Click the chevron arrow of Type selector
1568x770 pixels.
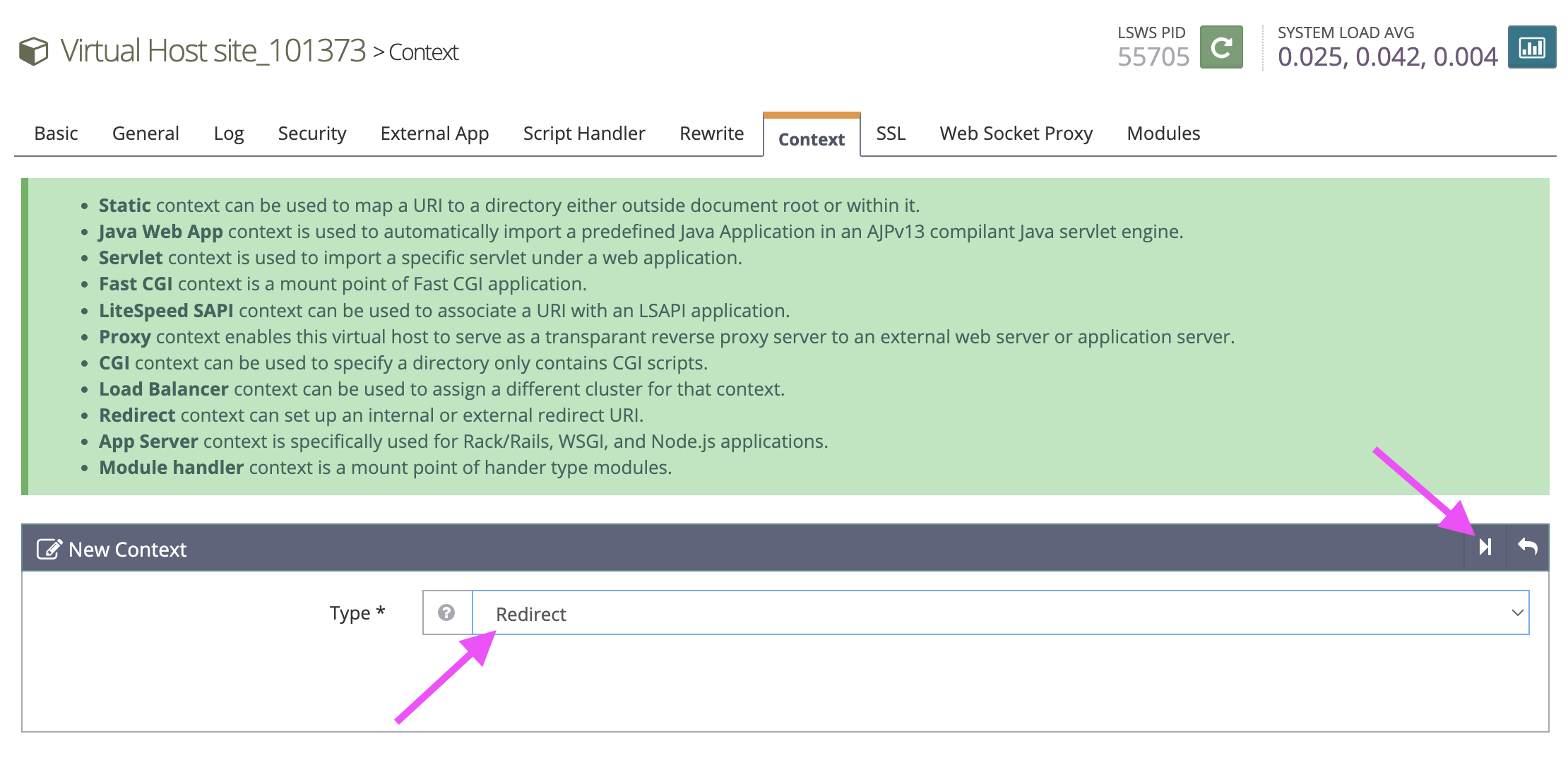(x=1516, y=613)
